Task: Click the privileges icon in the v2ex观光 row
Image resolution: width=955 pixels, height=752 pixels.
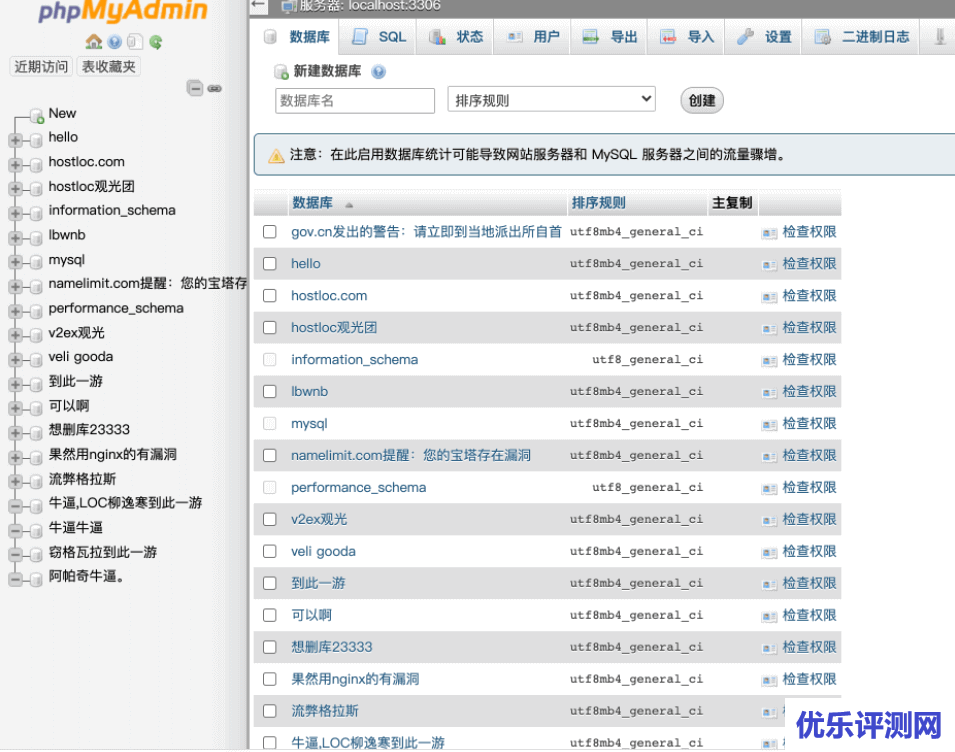Action: tap(769, 521)
